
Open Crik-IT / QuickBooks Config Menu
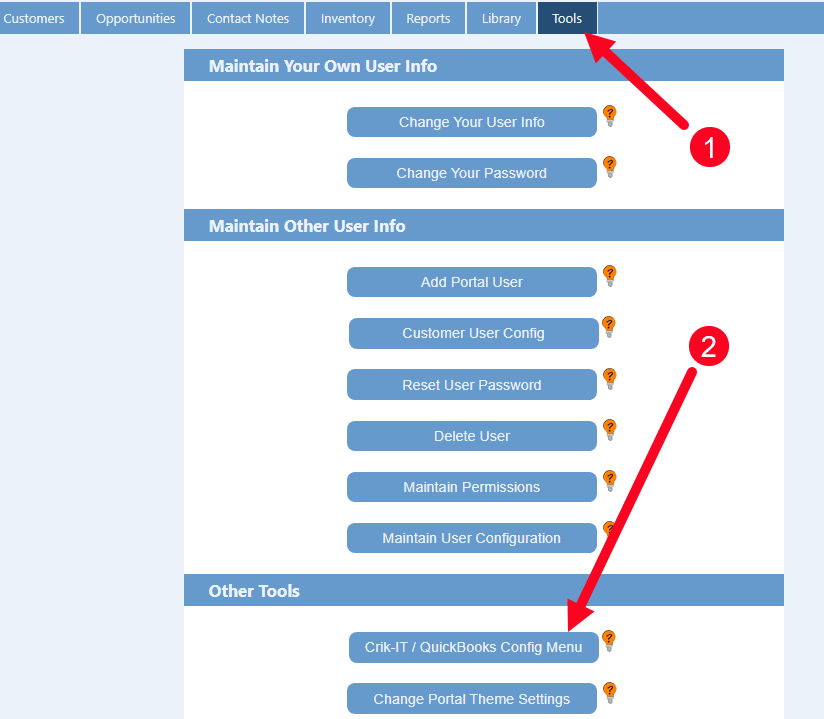point(473,647)
